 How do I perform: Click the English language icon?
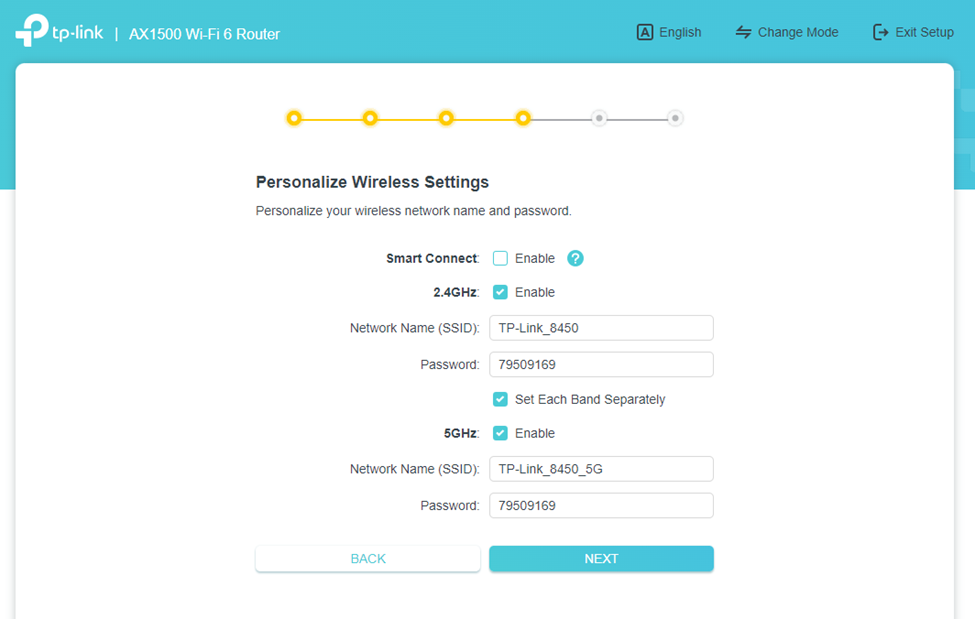pos(645,32)
